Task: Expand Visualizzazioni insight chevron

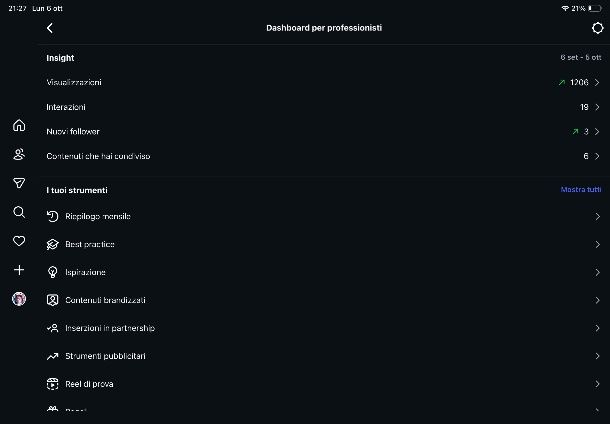Action: (x=597, y=82)
